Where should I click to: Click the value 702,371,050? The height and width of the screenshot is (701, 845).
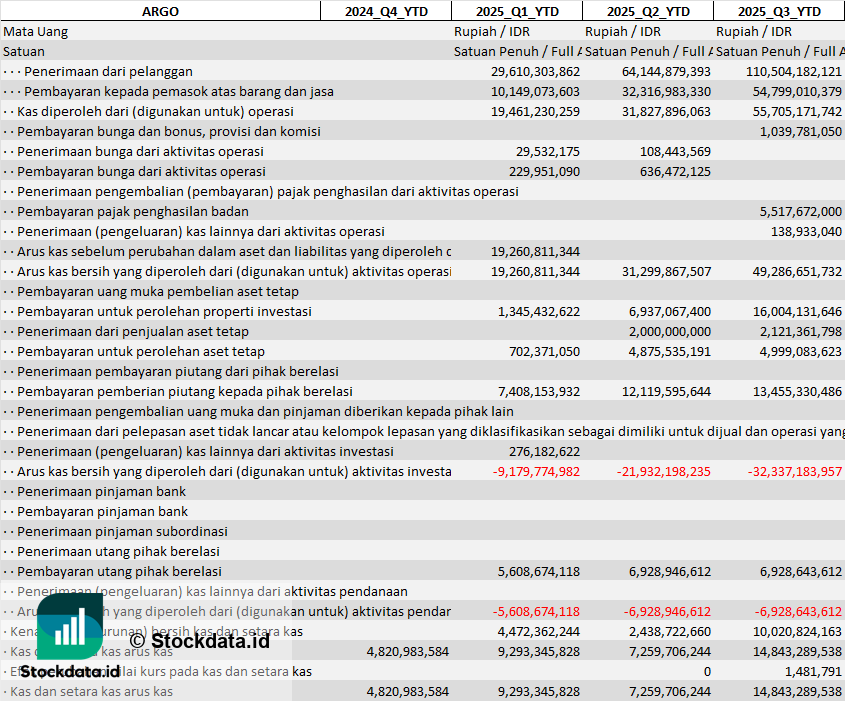(544, 351)
